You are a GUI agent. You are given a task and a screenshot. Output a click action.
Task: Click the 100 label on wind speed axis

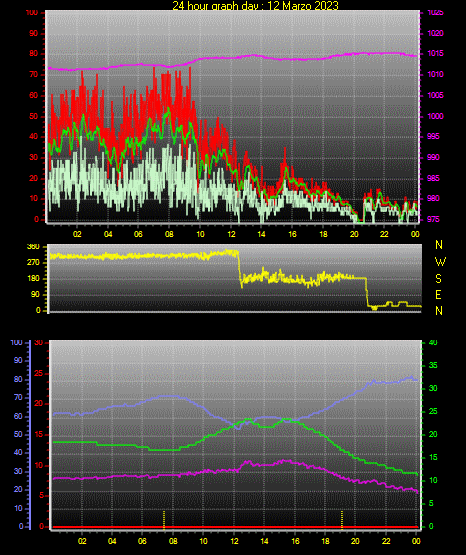click(31, 13)
